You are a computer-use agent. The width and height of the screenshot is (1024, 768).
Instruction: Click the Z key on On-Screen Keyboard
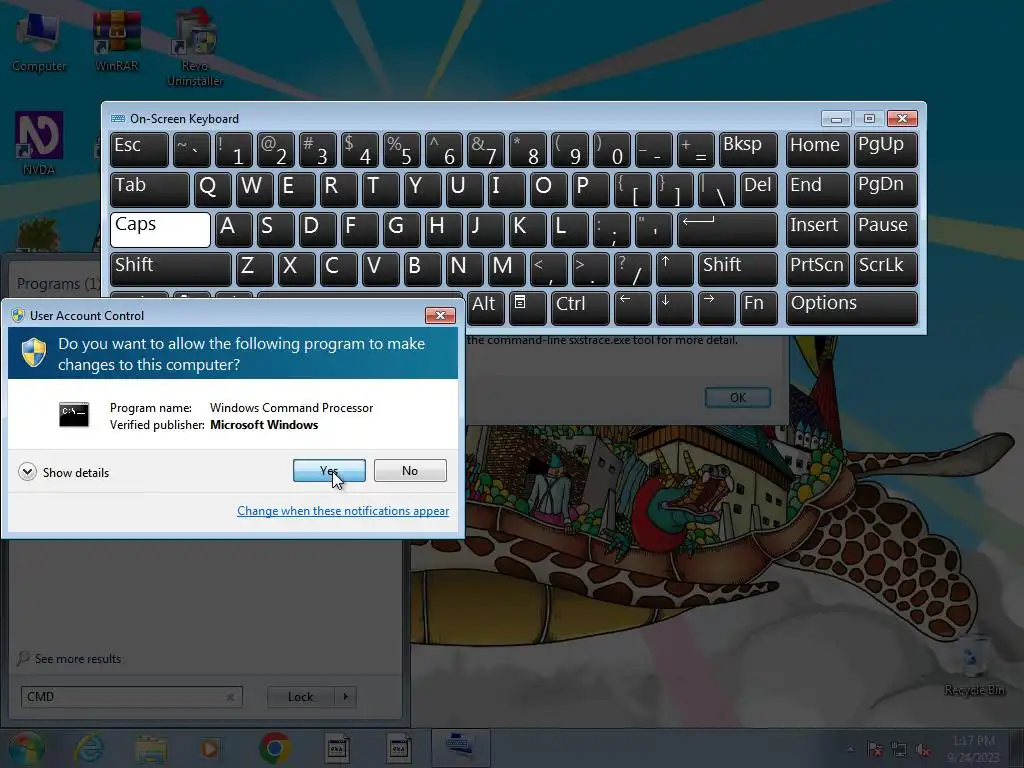(255, 269)
